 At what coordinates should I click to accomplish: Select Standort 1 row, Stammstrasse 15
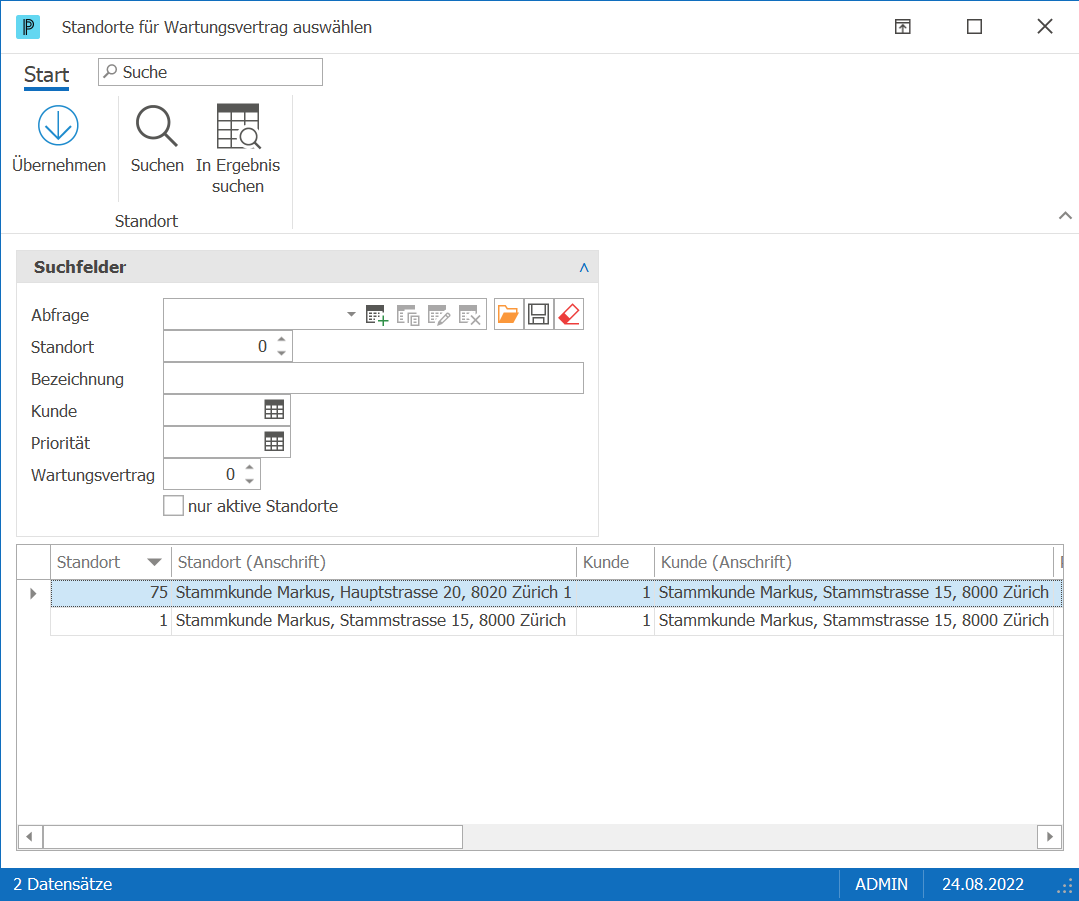[557, 621]
